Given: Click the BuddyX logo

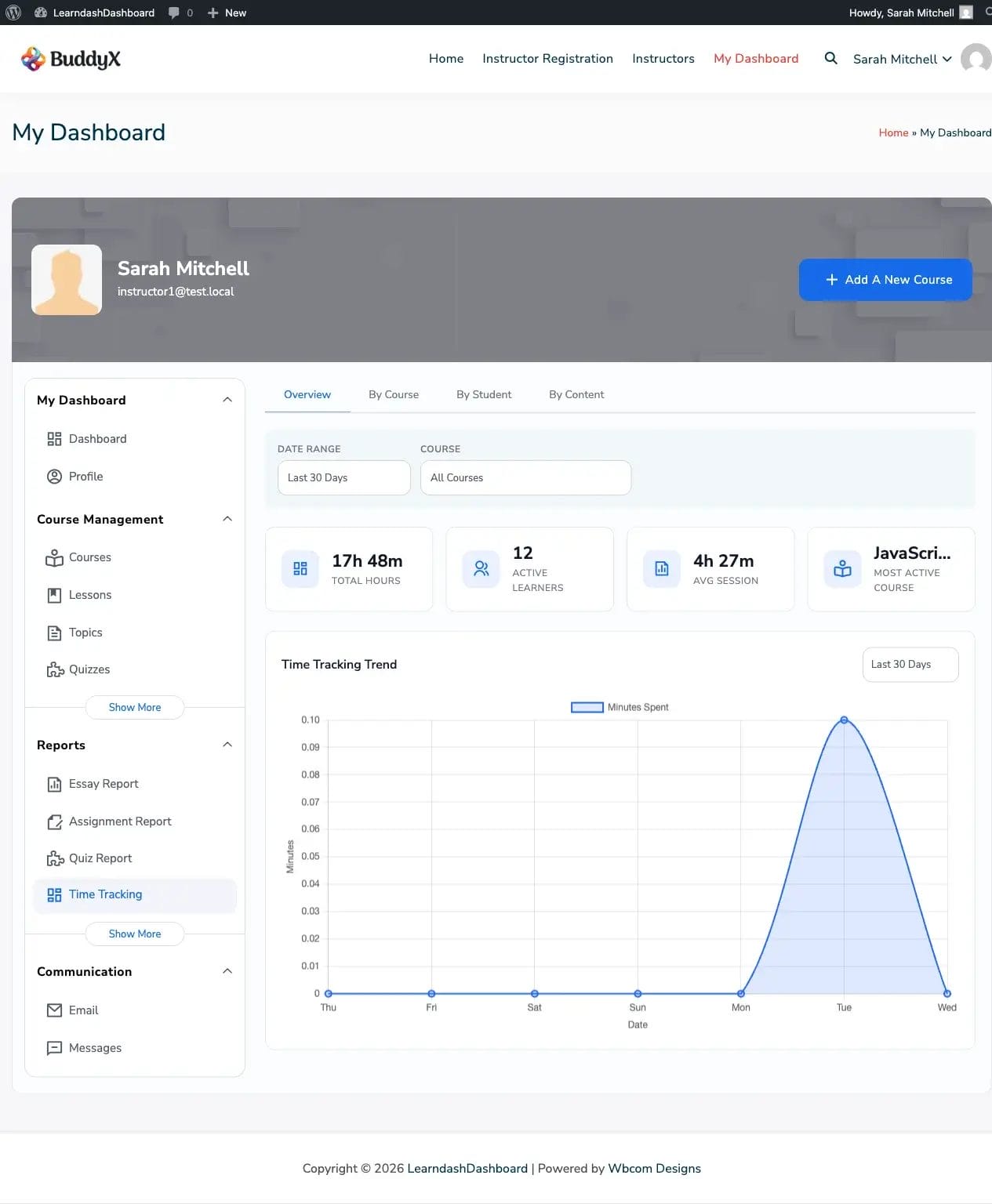Looking at the screenshot, I should click(x=71, y=59).
